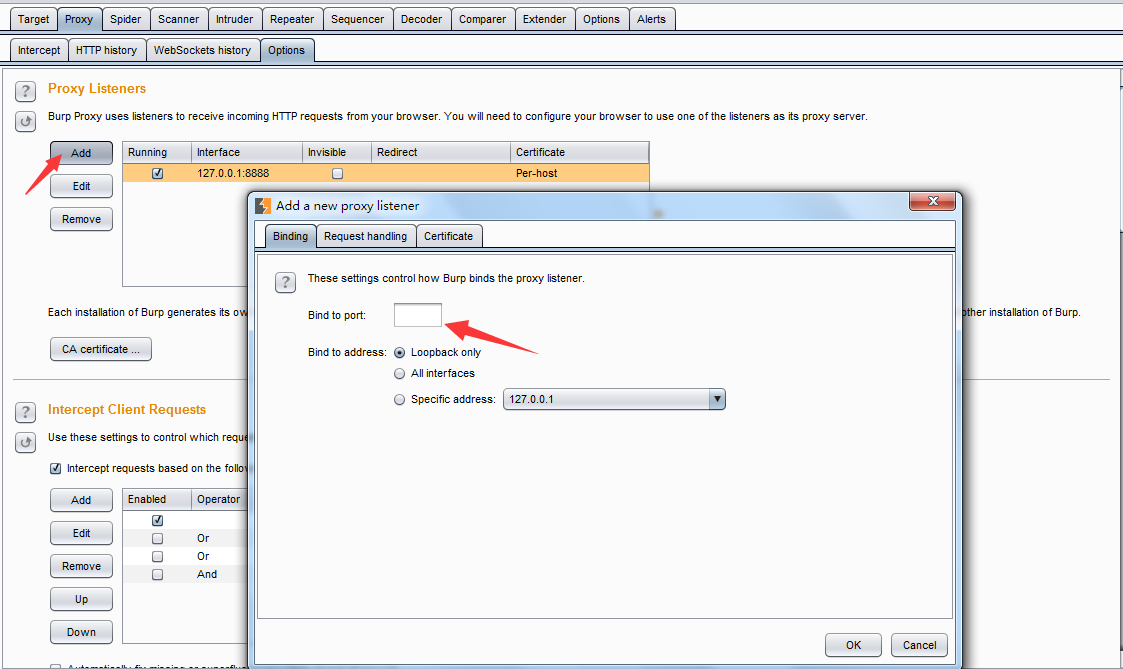Image resolution: width=1123 pixels, height=669 pixels.
Task: Click Add button for intercept rules
Action: [x=81, y=500]
